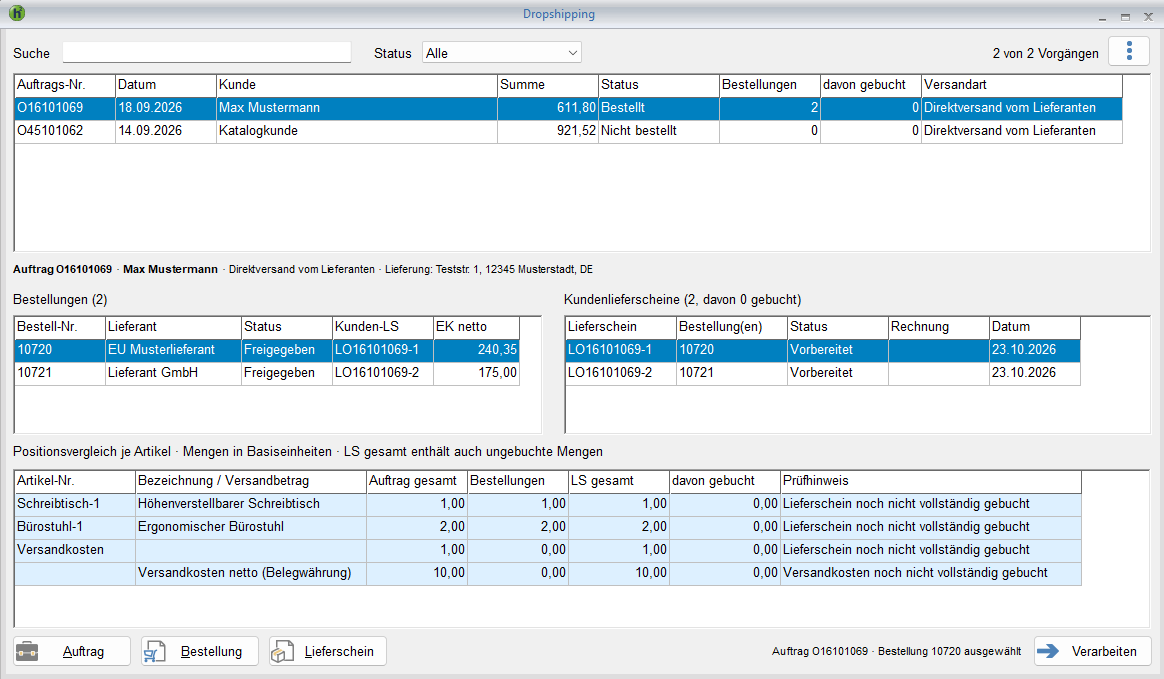Select the Schreibtisch-1 article row
This screenshot has width=1164, height=679.
(548, 504)
